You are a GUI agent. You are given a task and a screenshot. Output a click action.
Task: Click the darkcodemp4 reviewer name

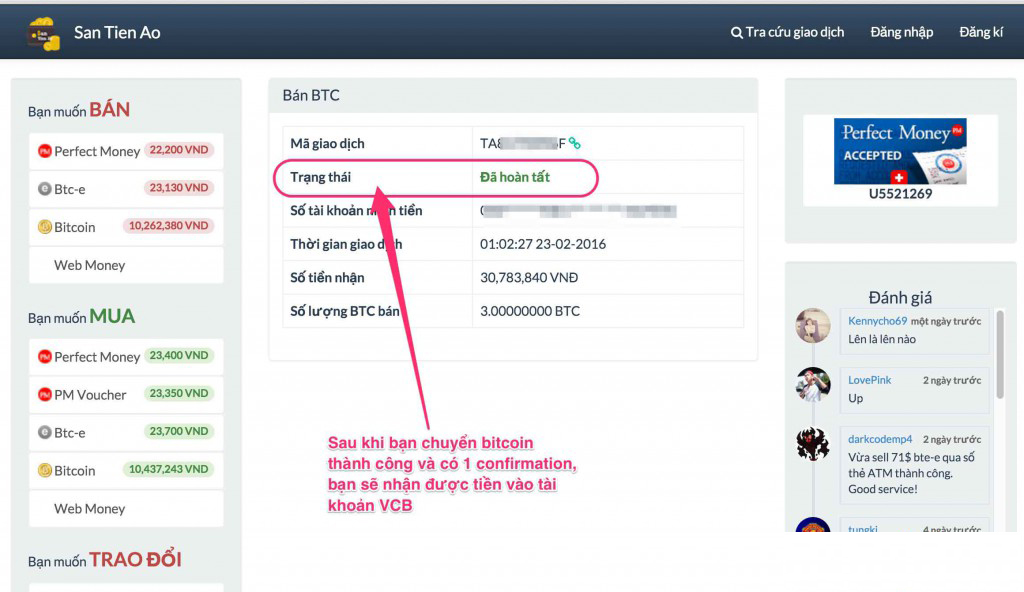pos(881,439)
